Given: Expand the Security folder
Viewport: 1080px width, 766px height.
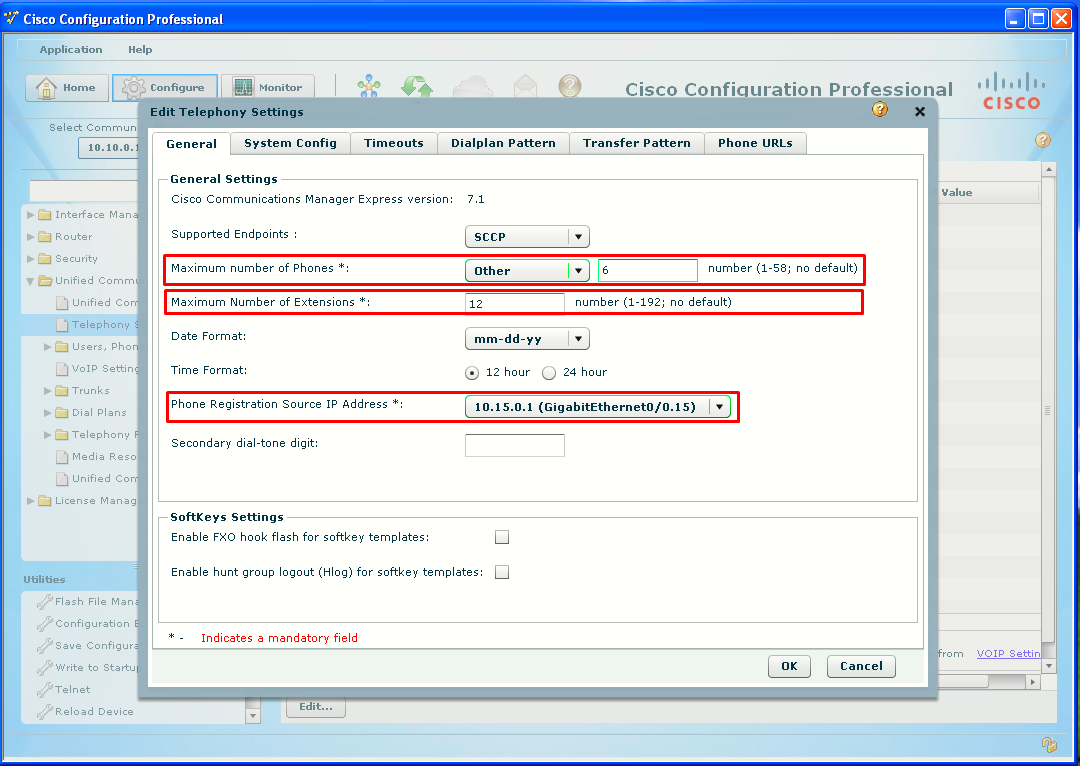Looking at the screenshot, I should [30, 259].
